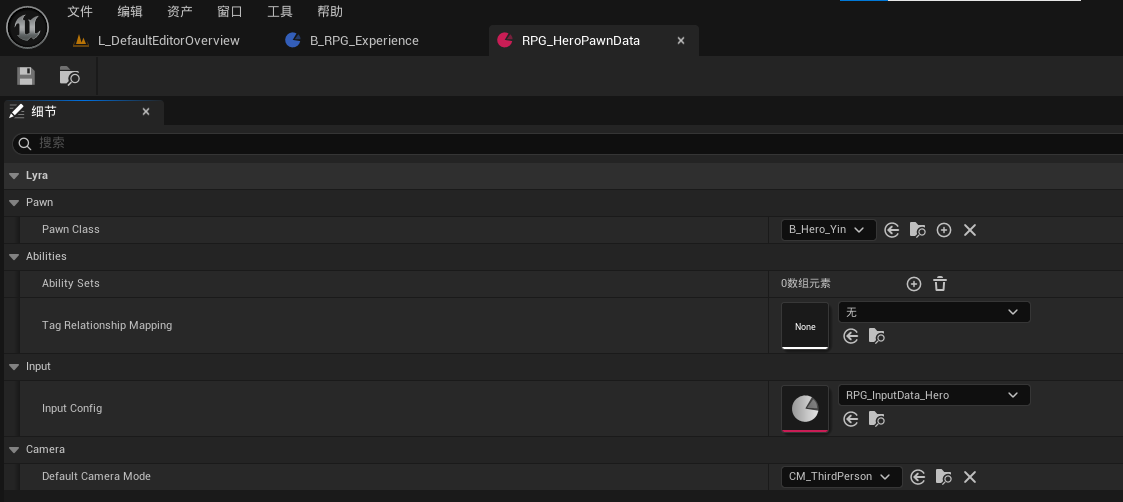Use selected asset for Tag Relationship Mapping
Image resolution: width=1123 pixels, height=502 pixels.
pos(851,336)
